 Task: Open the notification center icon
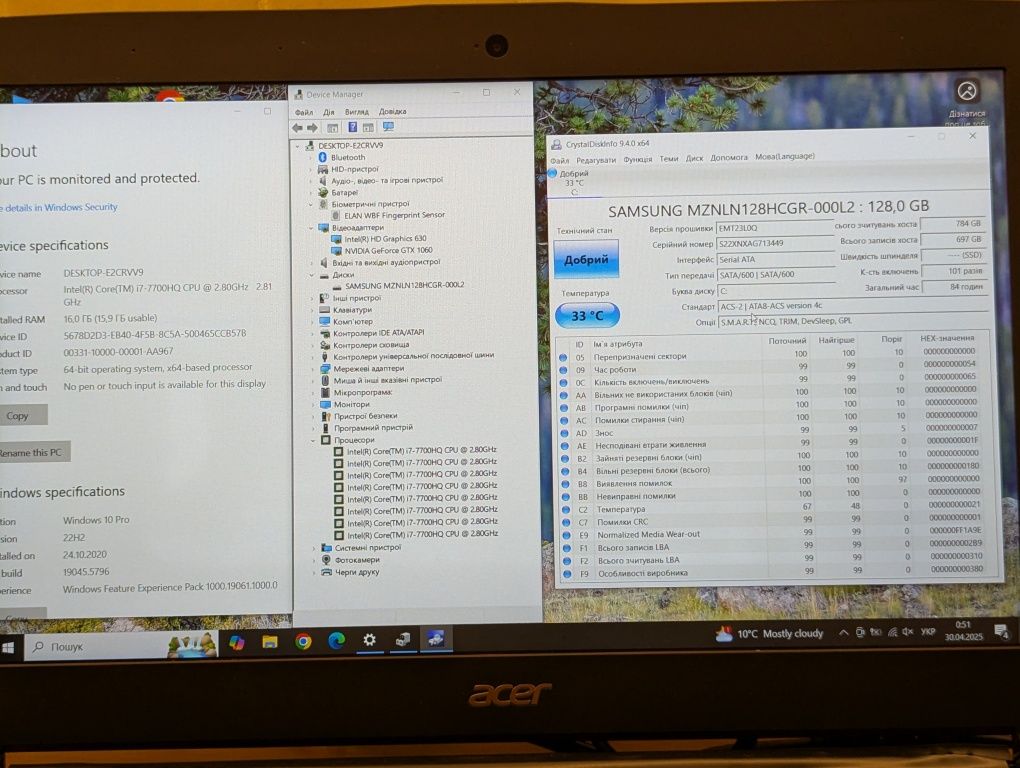tap(1002, 631)
